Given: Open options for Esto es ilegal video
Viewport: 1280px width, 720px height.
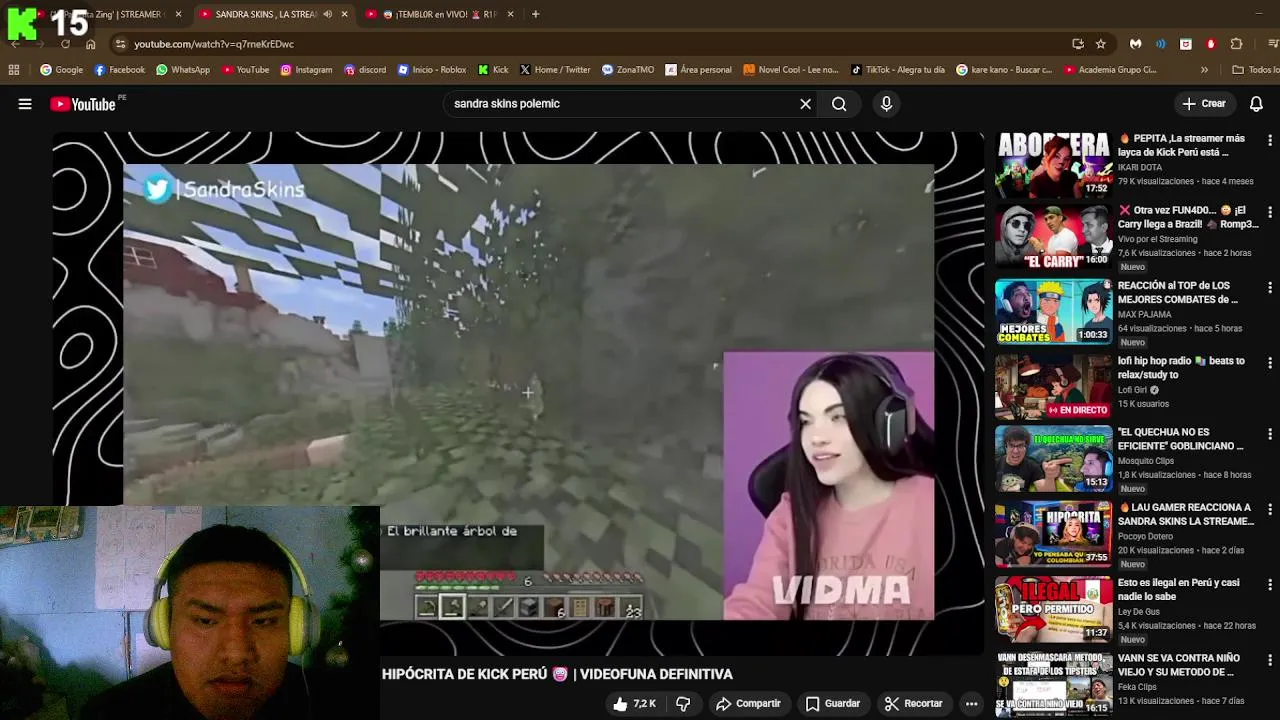Looking at the screenshot, I should tap(1269, 584).
